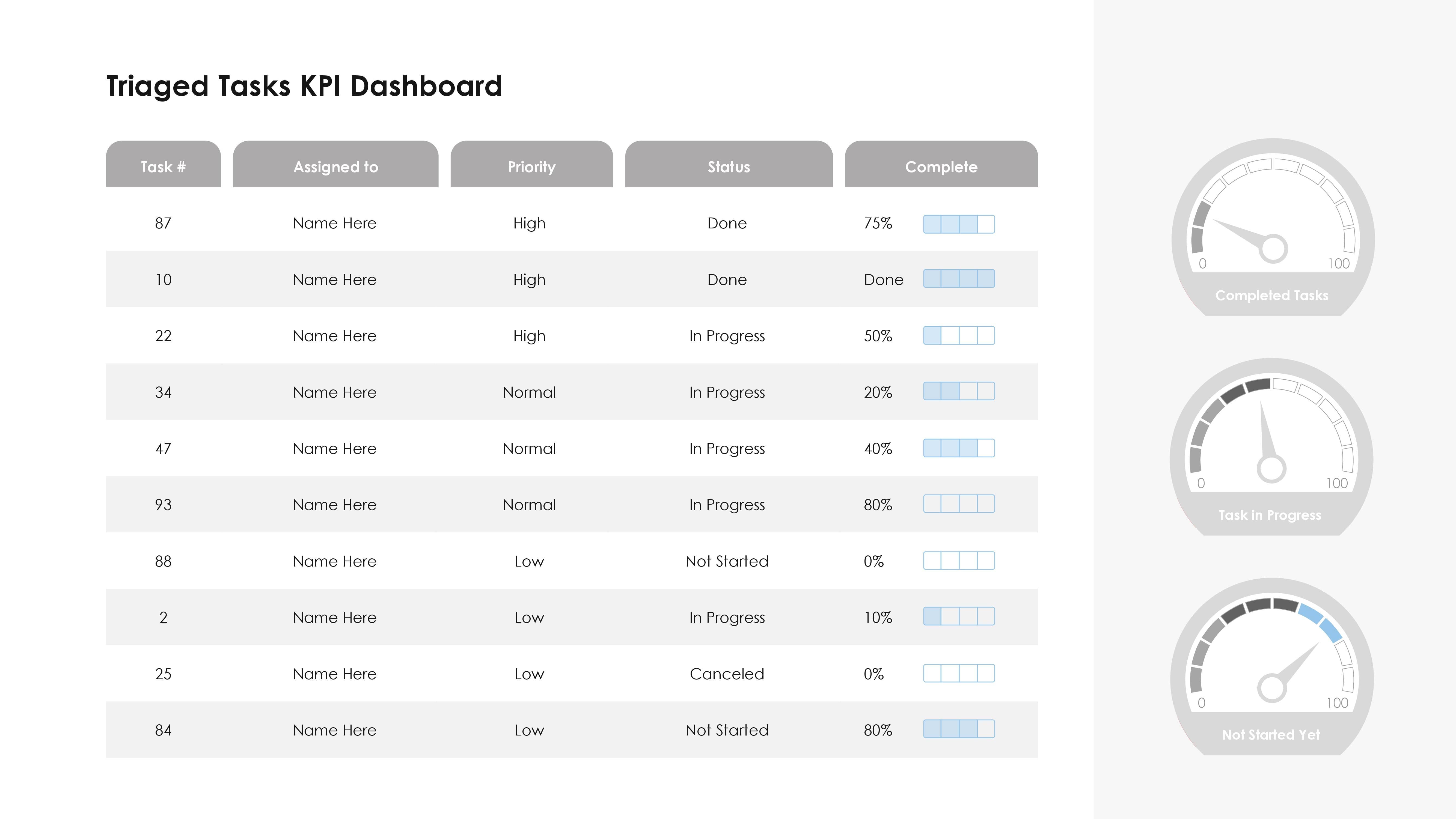1456x819 pixels.
Task: Click task number 88
Action: click(163, 561)
